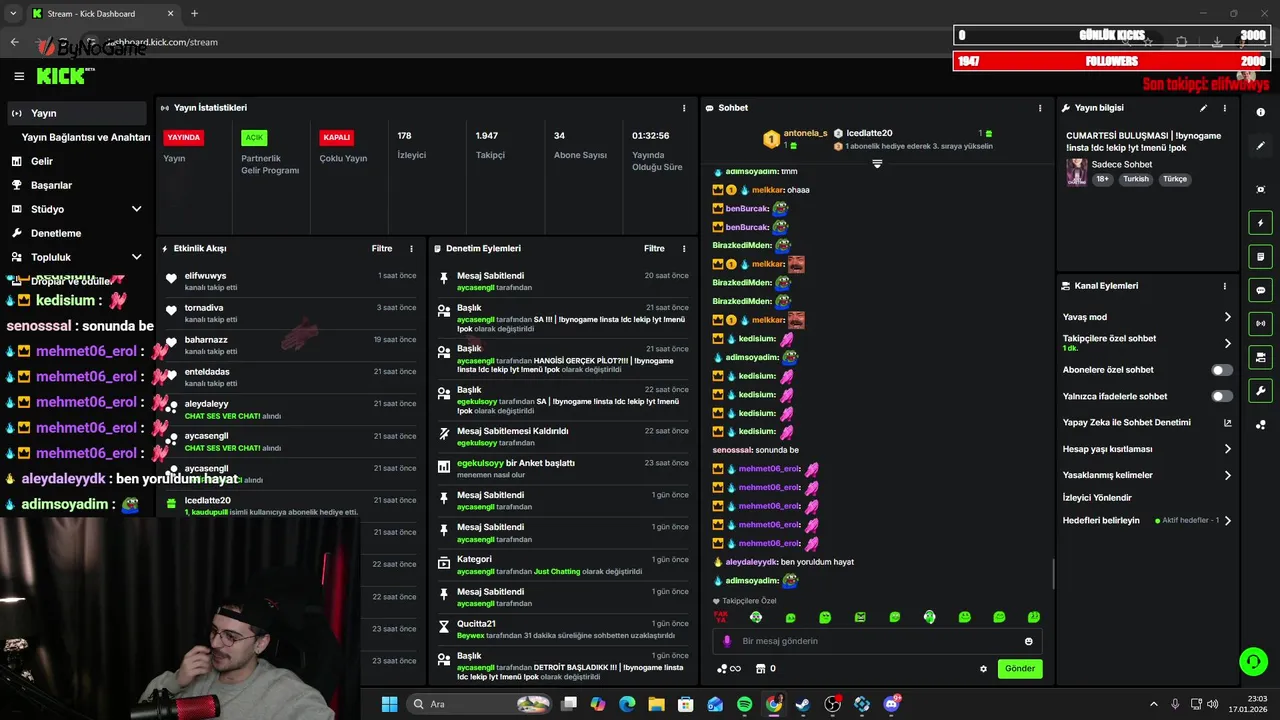Click the Windows Start button
Viewport: 1280px width, 720px height.
click(x=389, y=704)
